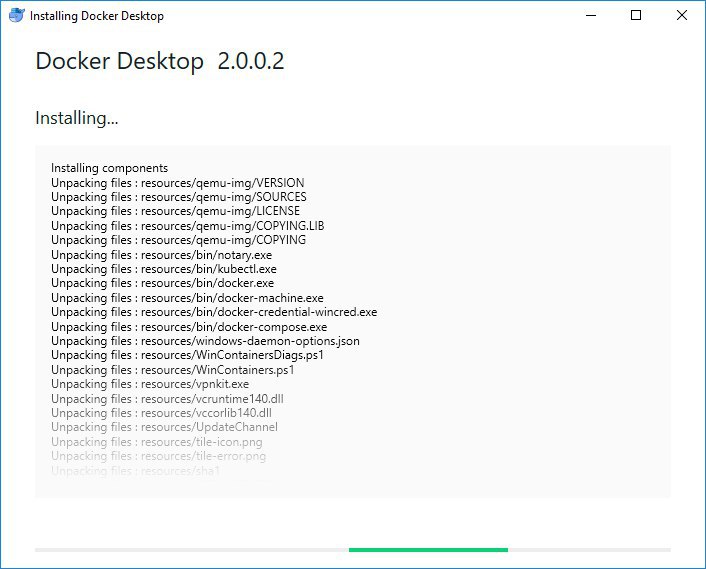Close the Docker Desktop installer
Screen dimensions: 706x569
click(x=682, y=15)
